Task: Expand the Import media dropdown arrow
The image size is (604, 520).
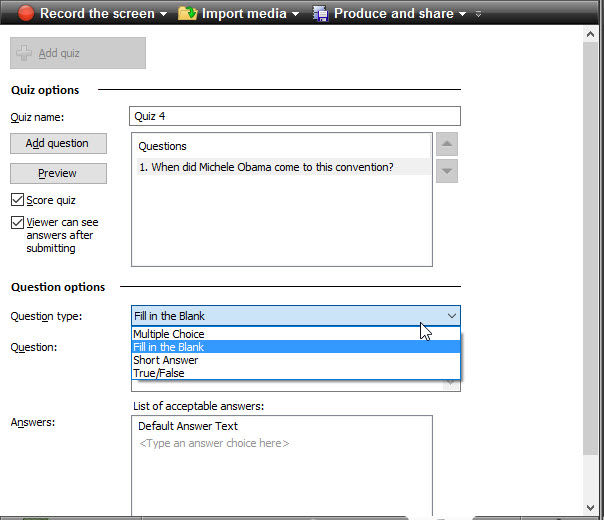Action: (295, 14)
